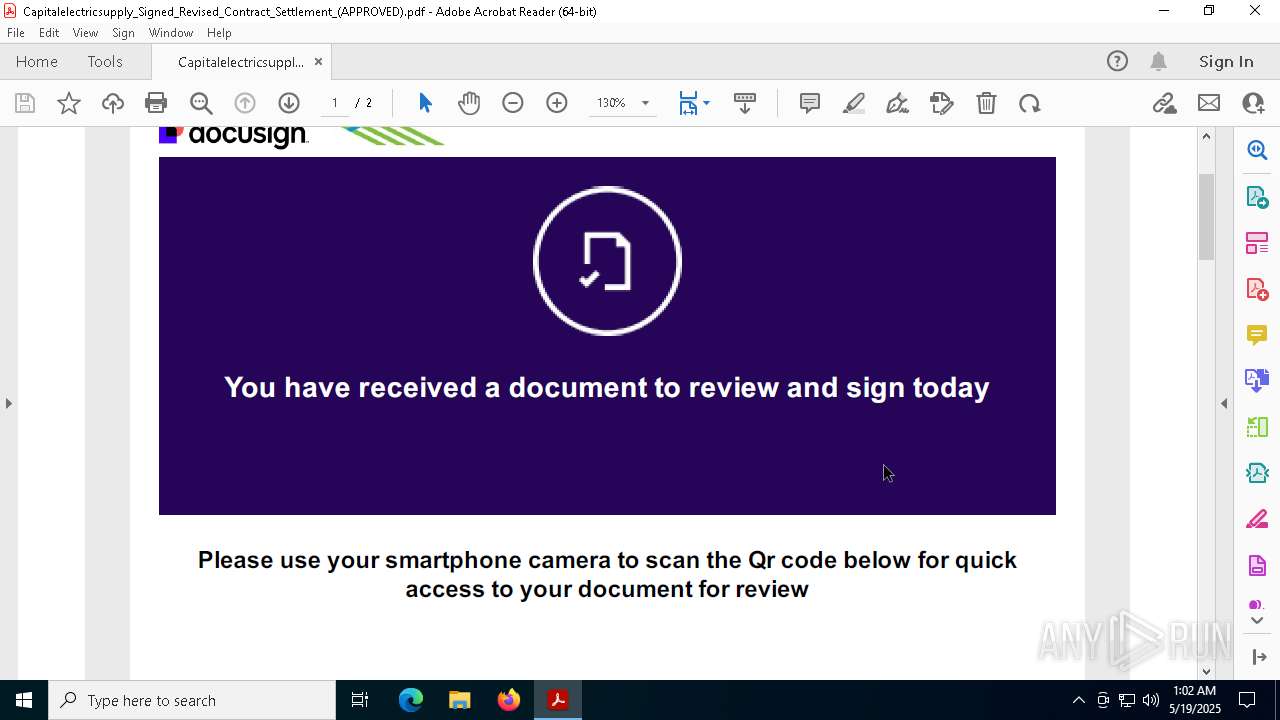Show more tools chevron in sidebar

coord(1257,621)
